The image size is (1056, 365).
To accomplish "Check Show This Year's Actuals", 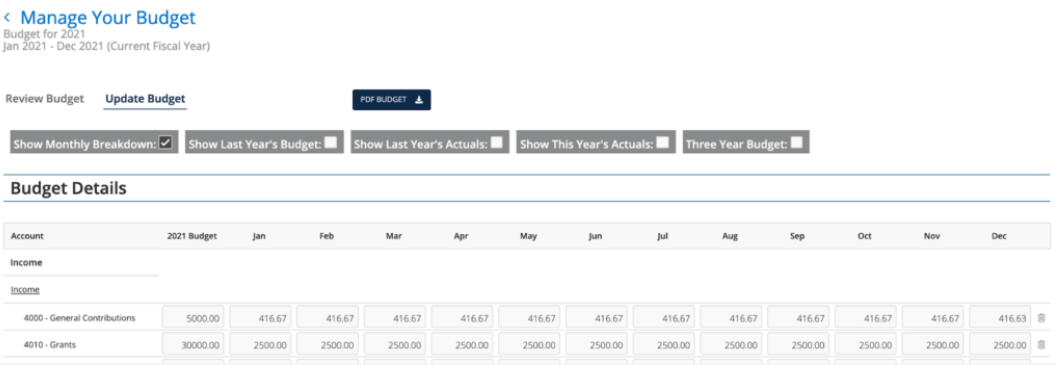I will point(663,143).
